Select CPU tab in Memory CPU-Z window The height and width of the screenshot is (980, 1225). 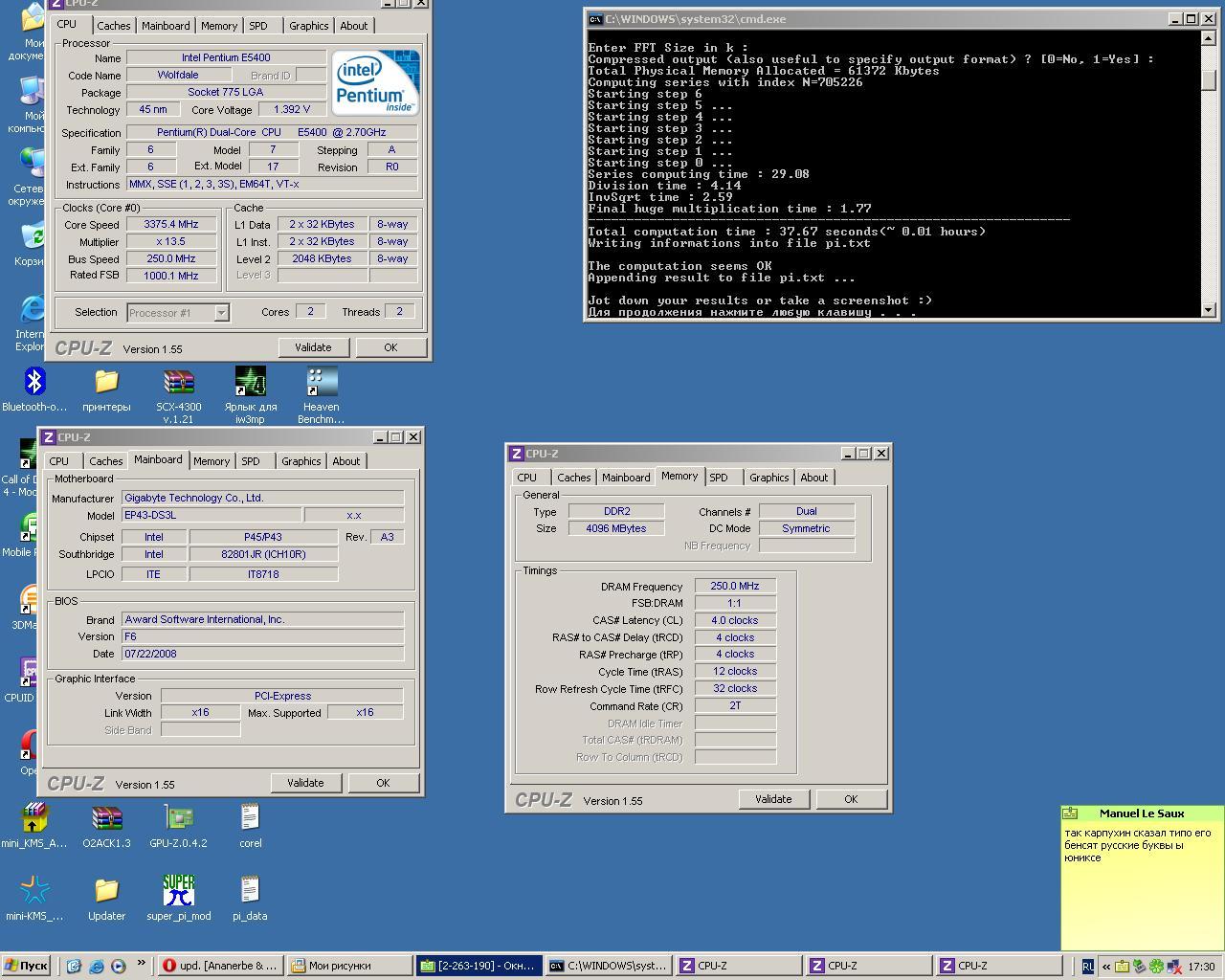pos(527,478)
